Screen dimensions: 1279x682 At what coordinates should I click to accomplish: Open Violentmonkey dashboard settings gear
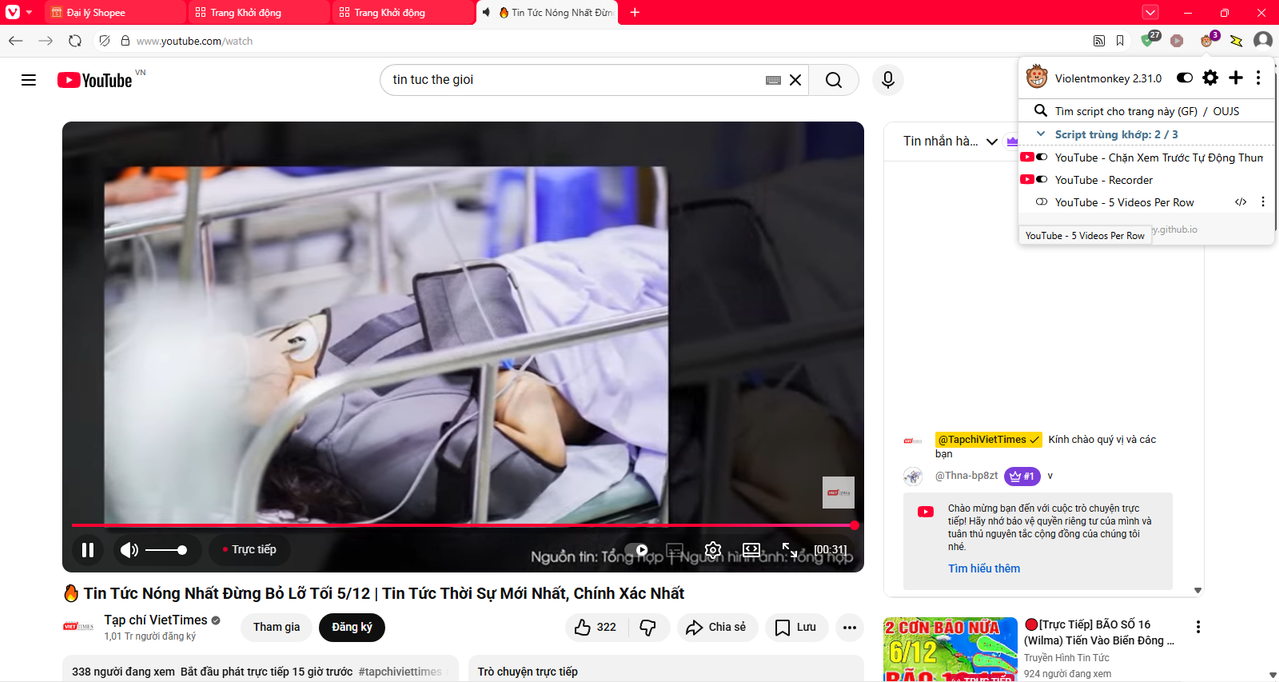tap(1210, 78)
